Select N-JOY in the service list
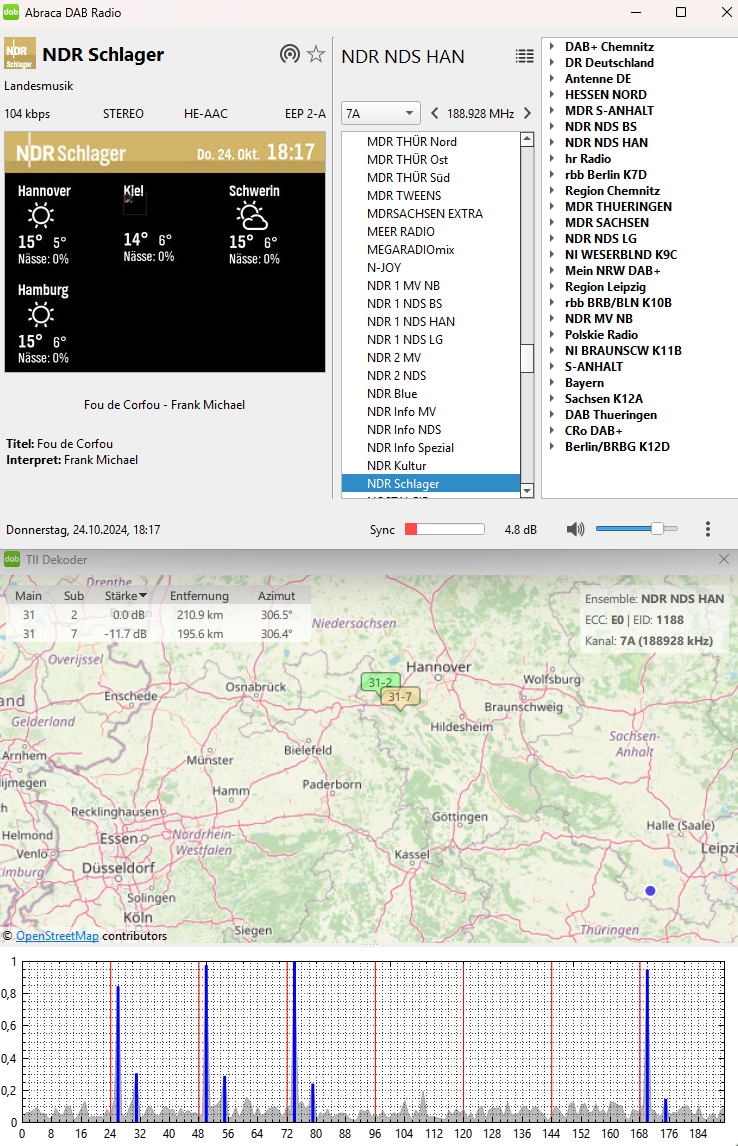This screenshot has width=738, height=1146. (x=430, y=267)
